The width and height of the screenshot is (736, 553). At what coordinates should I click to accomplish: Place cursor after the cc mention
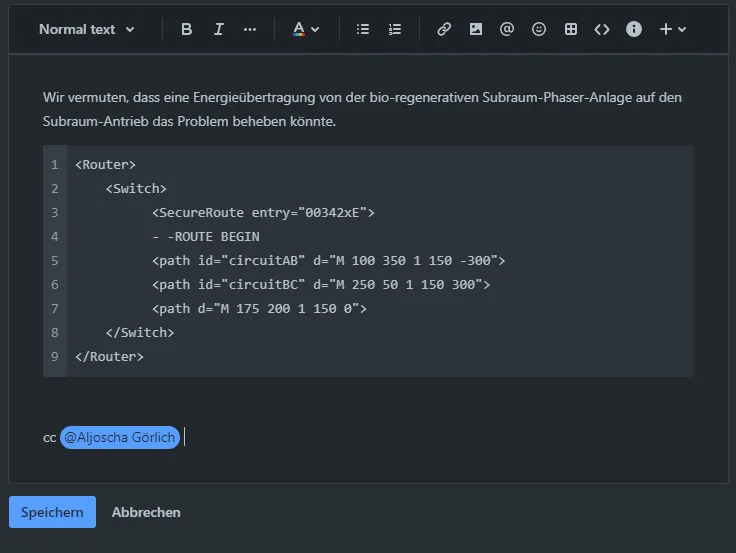coord(185,438)
